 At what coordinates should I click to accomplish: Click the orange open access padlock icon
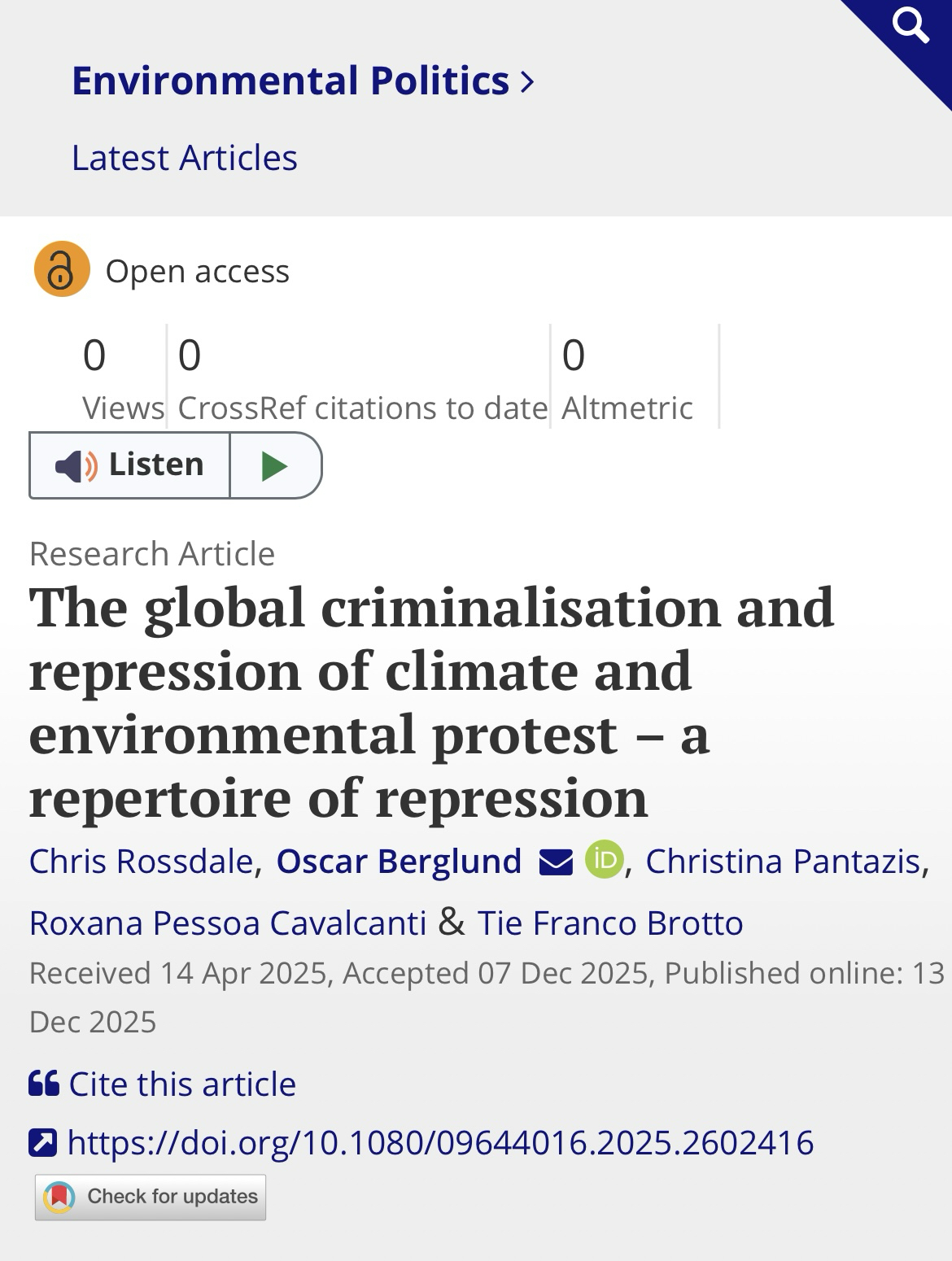[x=61, y=269]
